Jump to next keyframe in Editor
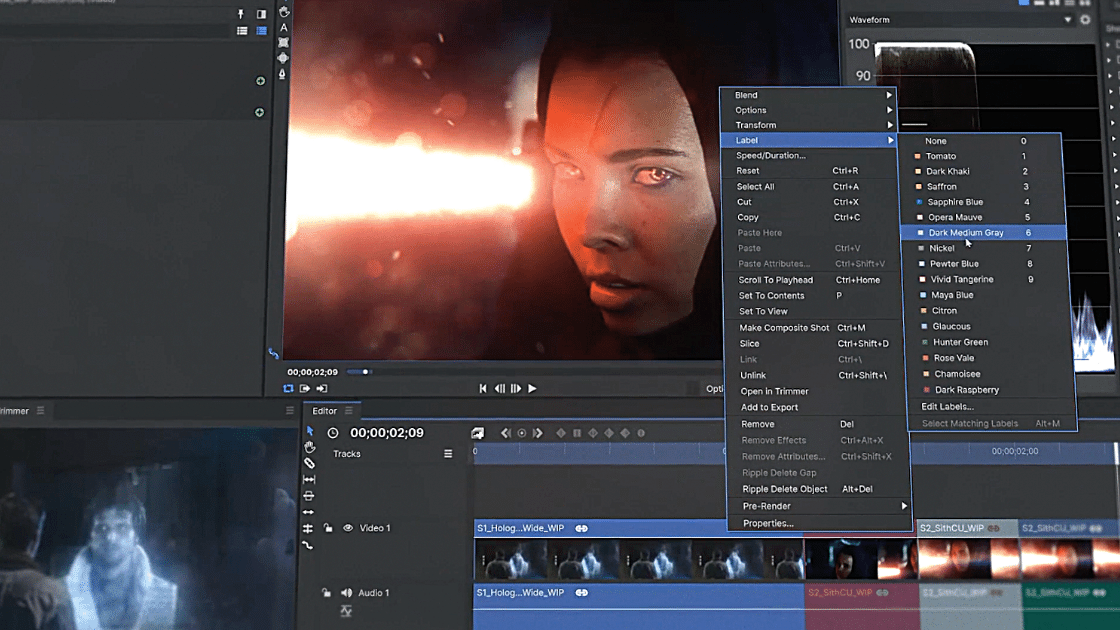The width and height of the screenshot is (1120, 630). tap(538, 433)
